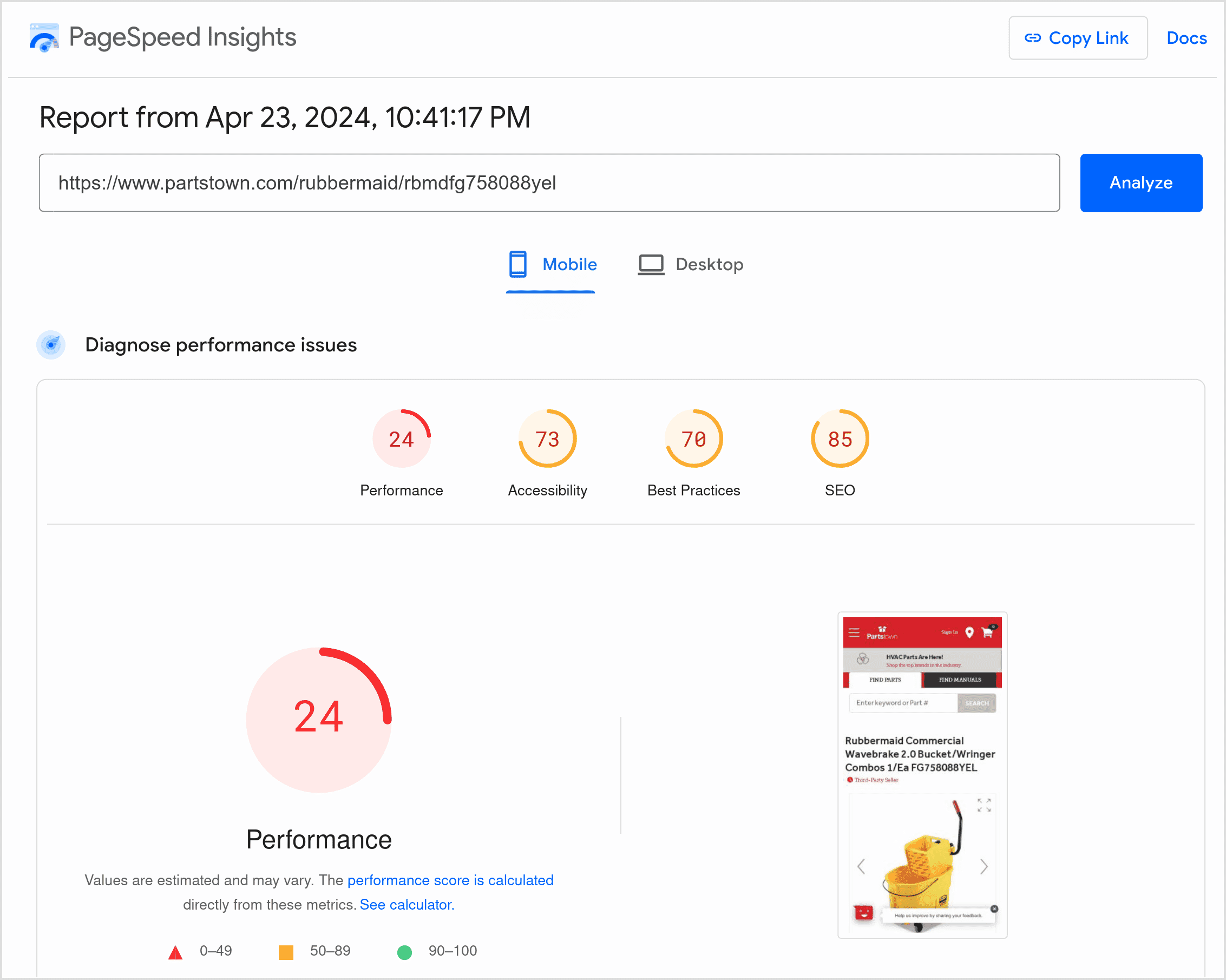
Task: Click the red feedback smiley icon in the preview
Action: click(864, 914)
